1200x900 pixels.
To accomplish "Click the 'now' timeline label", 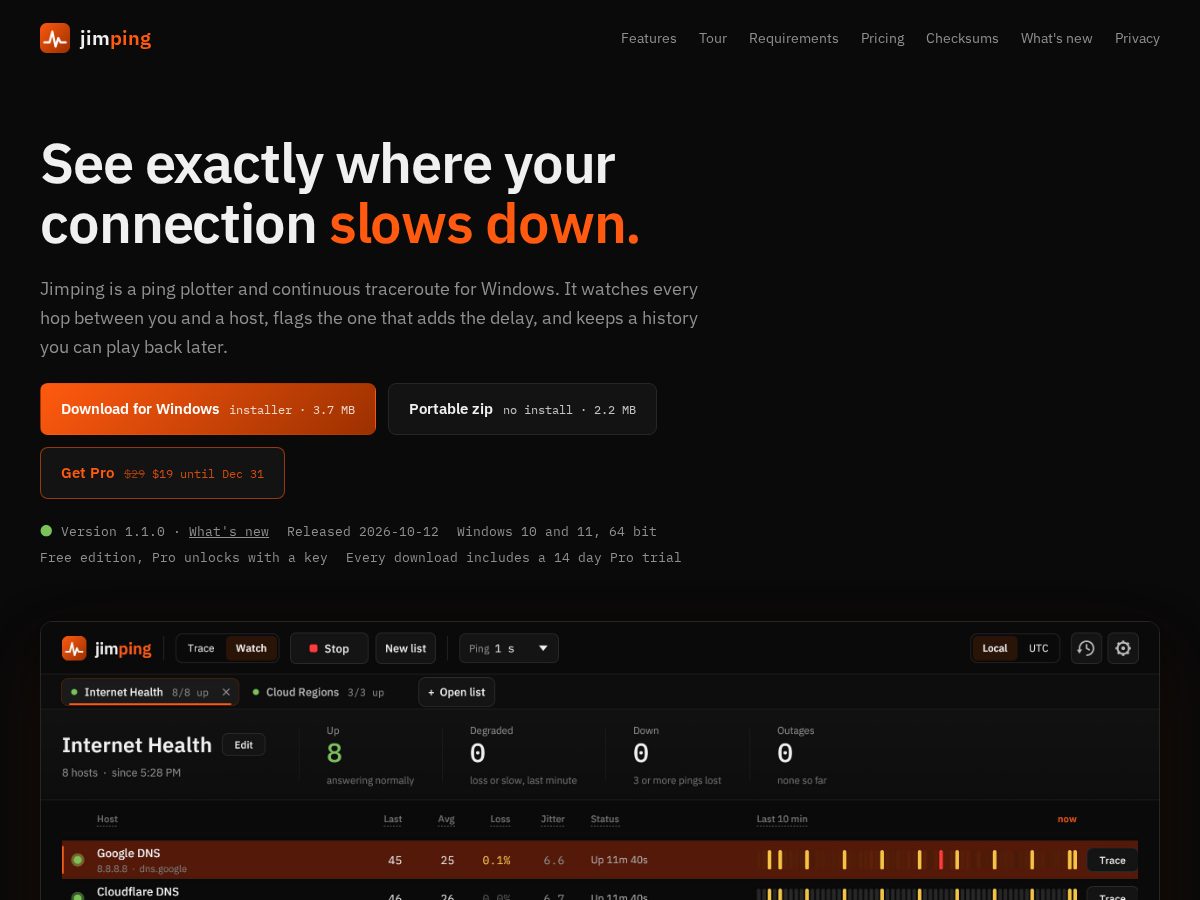I will [1067, 819].
